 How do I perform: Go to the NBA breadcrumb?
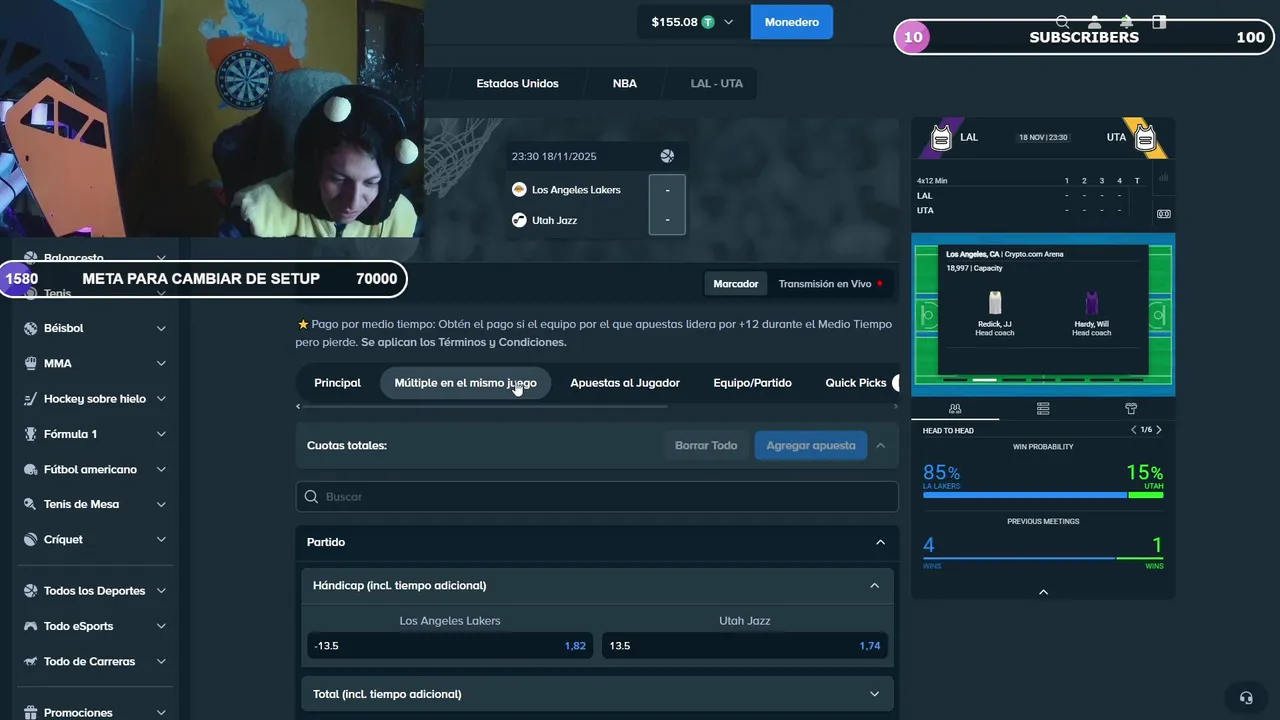point(624,83)
